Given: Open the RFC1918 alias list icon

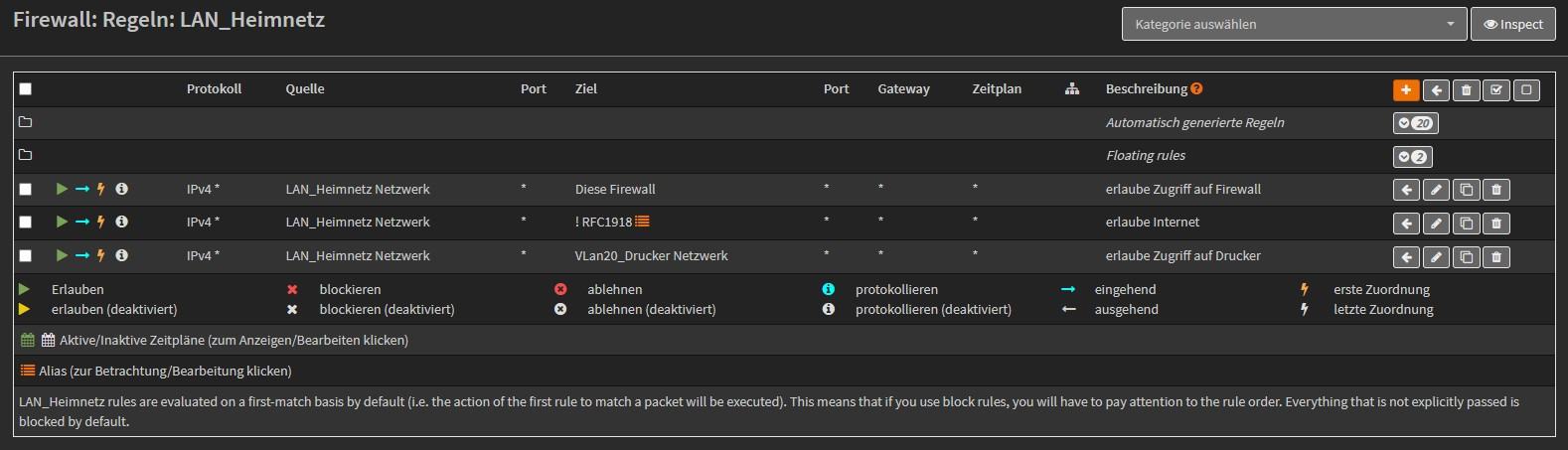Looking at the screenshot, I should (642, 222).
